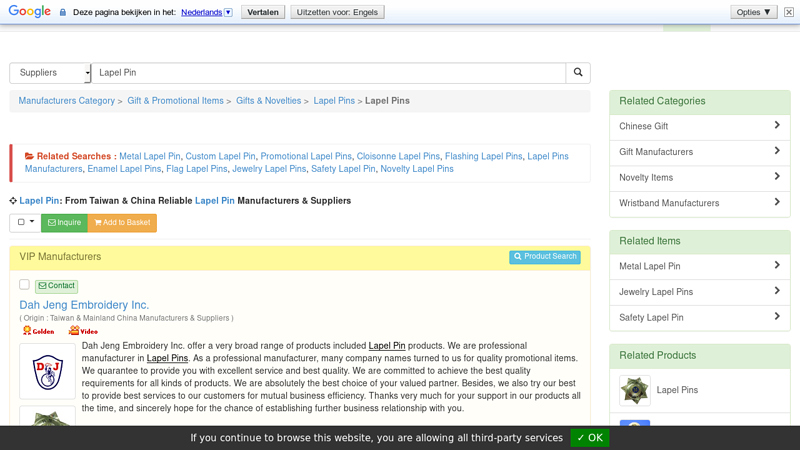Screen dimensions: 800x450
Task: Open Cloisonne Lapel Pins related search
Action: point(398,156)
